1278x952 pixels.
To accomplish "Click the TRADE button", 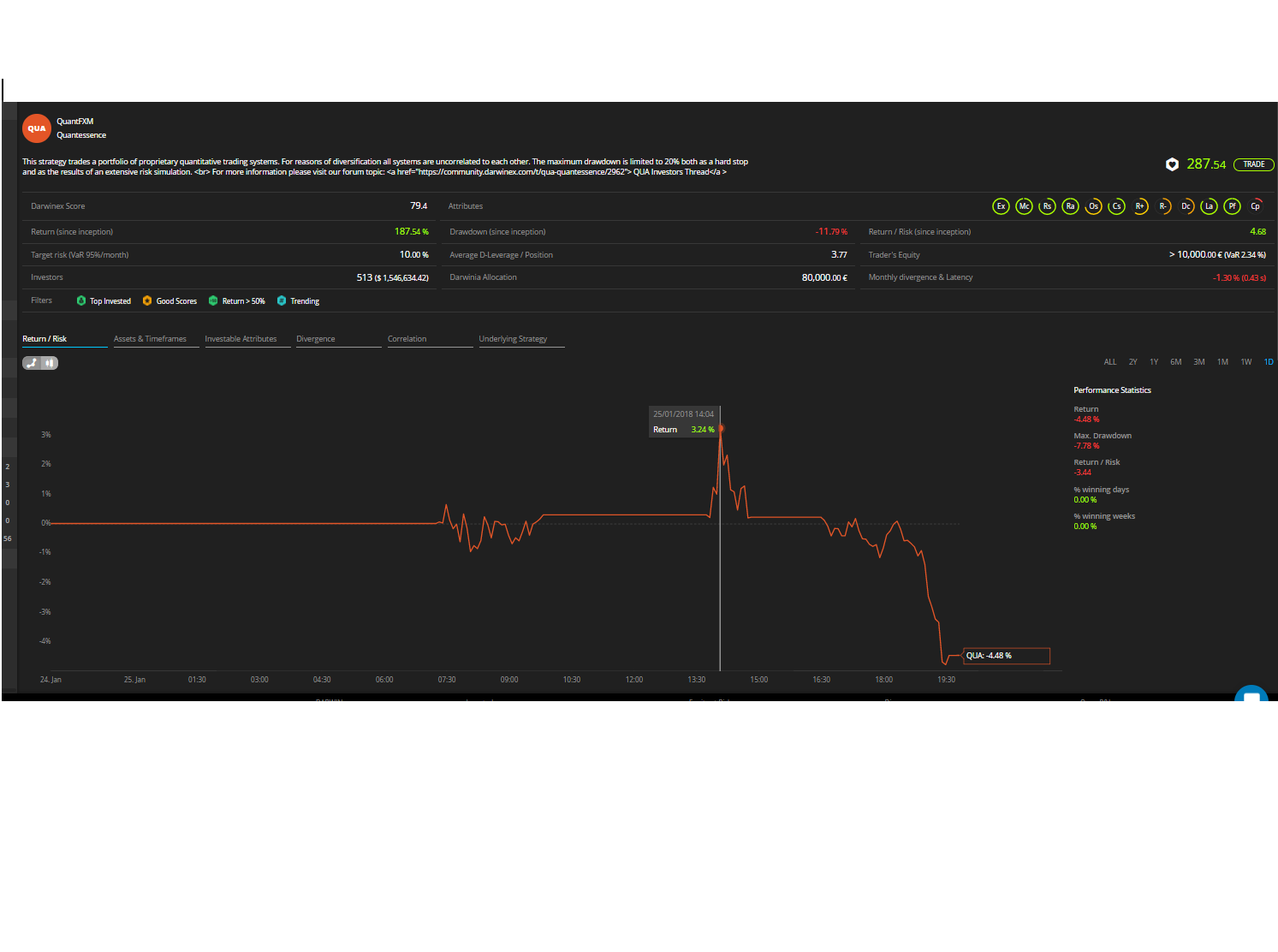I will pos(1254,164).
